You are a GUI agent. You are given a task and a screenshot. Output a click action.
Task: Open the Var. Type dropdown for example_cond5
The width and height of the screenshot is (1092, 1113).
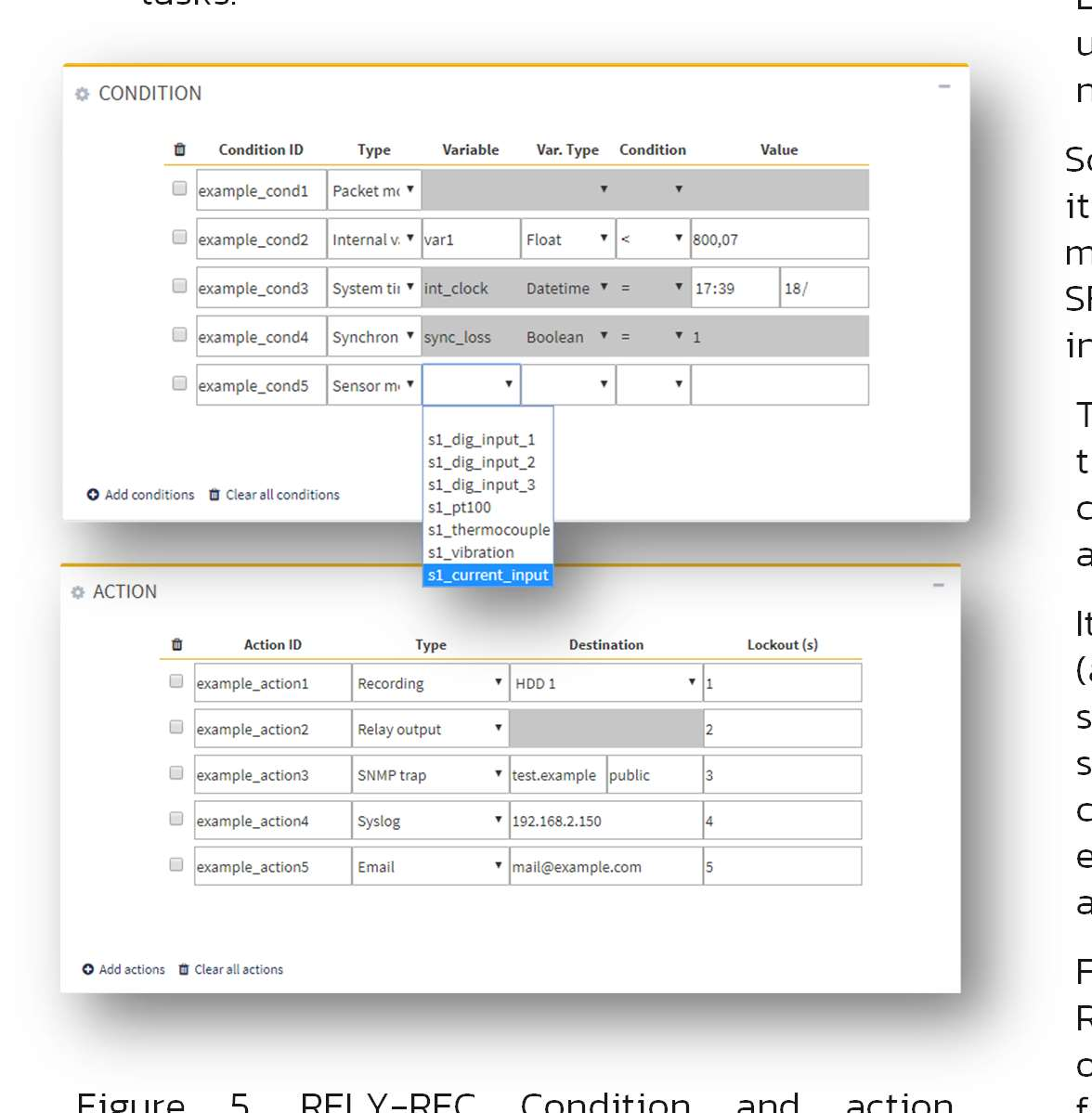pyautogui.click(x=568, y=385)
